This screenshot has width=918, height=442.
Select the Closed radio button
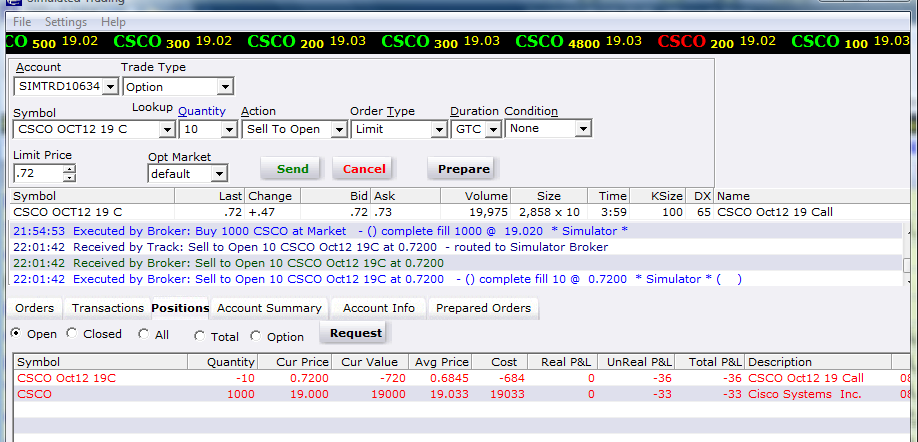coord(71,333)
